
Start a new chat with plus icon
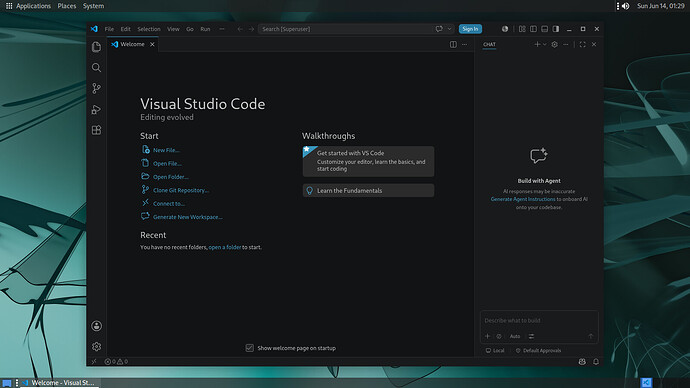(537, 44)
